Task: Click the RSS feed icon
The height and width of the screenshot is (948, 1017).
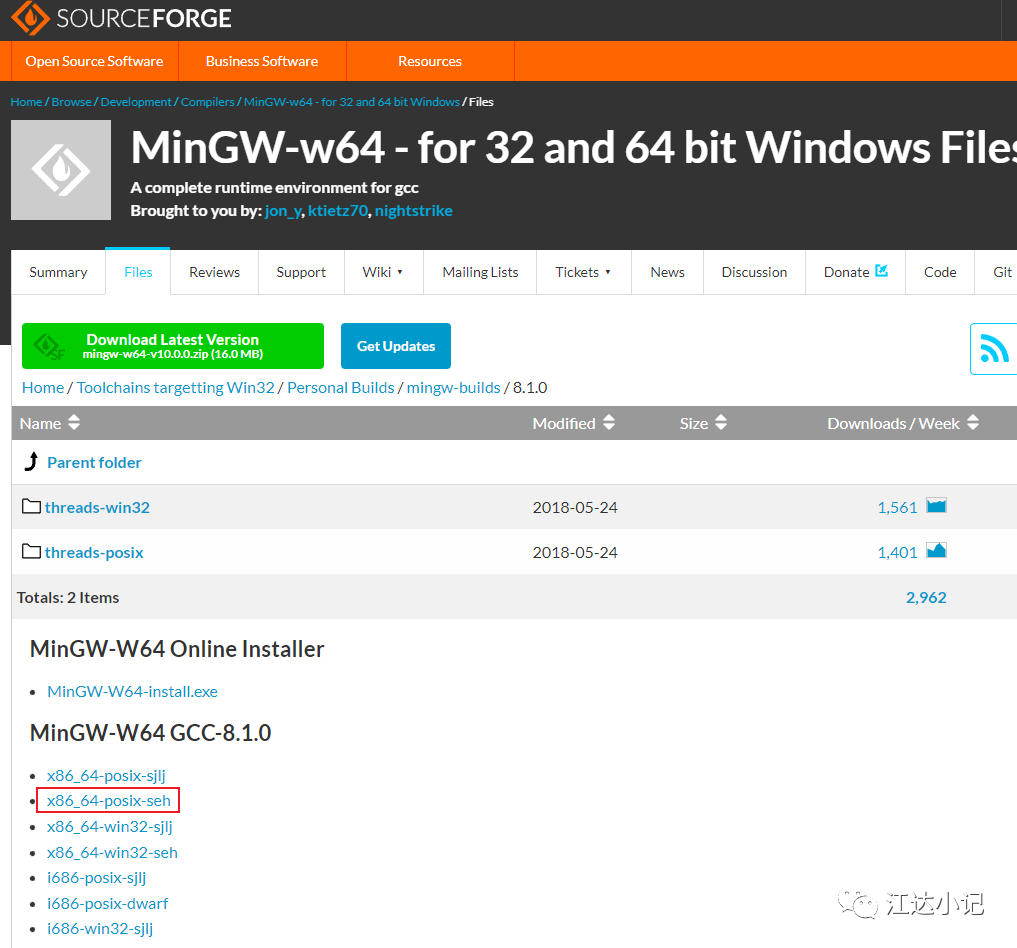Action: click(994, 349)
